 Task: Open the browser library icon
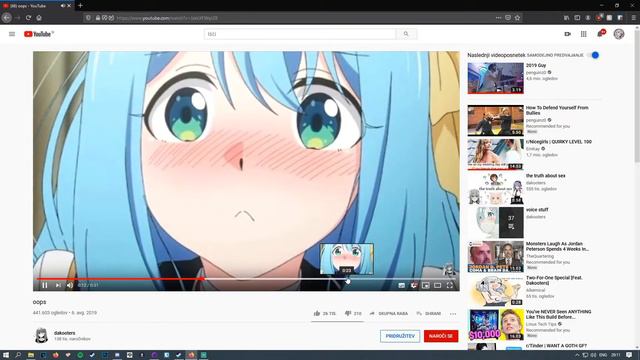point(567,18)
